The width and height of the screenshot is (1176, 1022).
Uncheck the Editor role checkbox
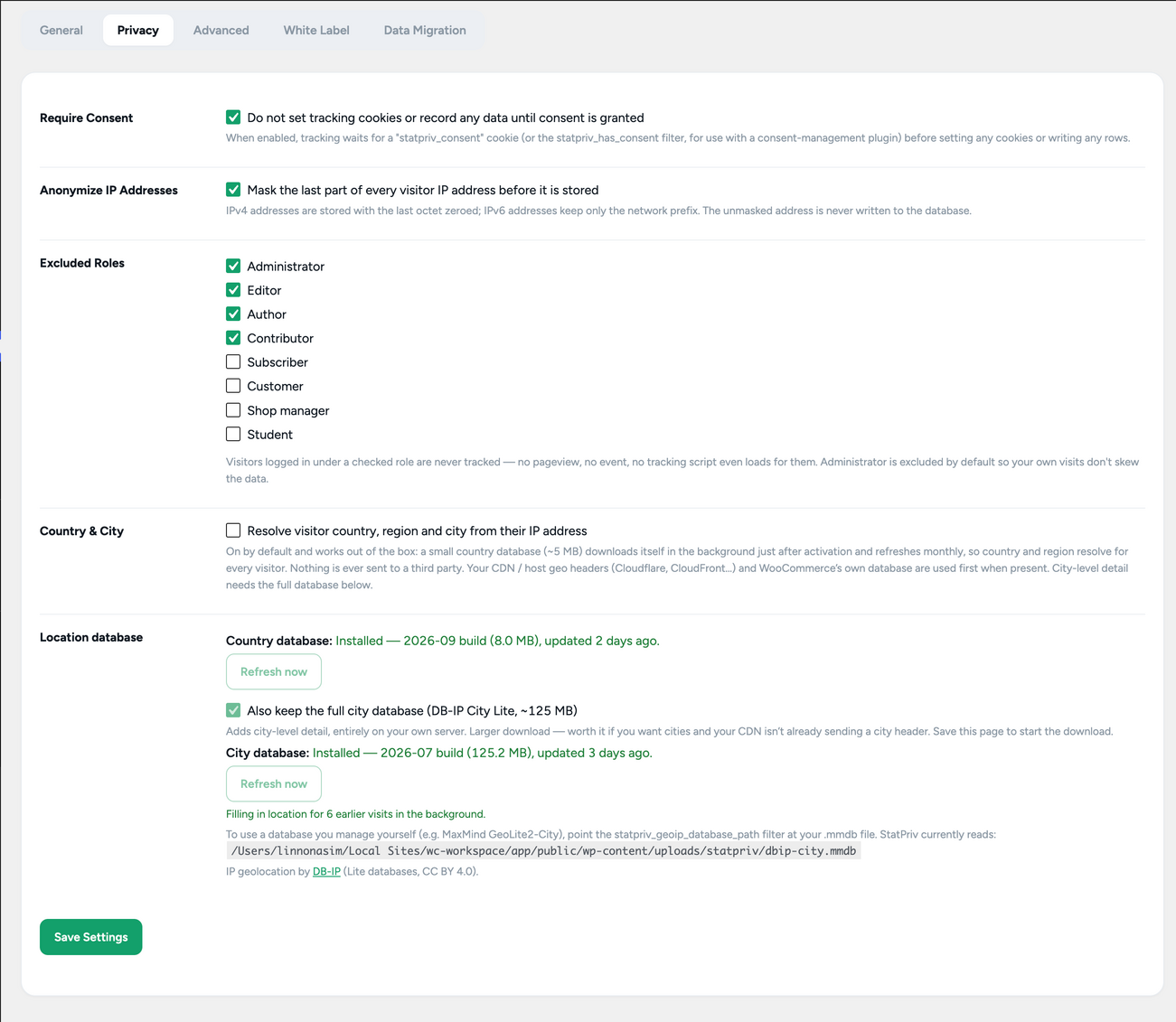(233, 290)
